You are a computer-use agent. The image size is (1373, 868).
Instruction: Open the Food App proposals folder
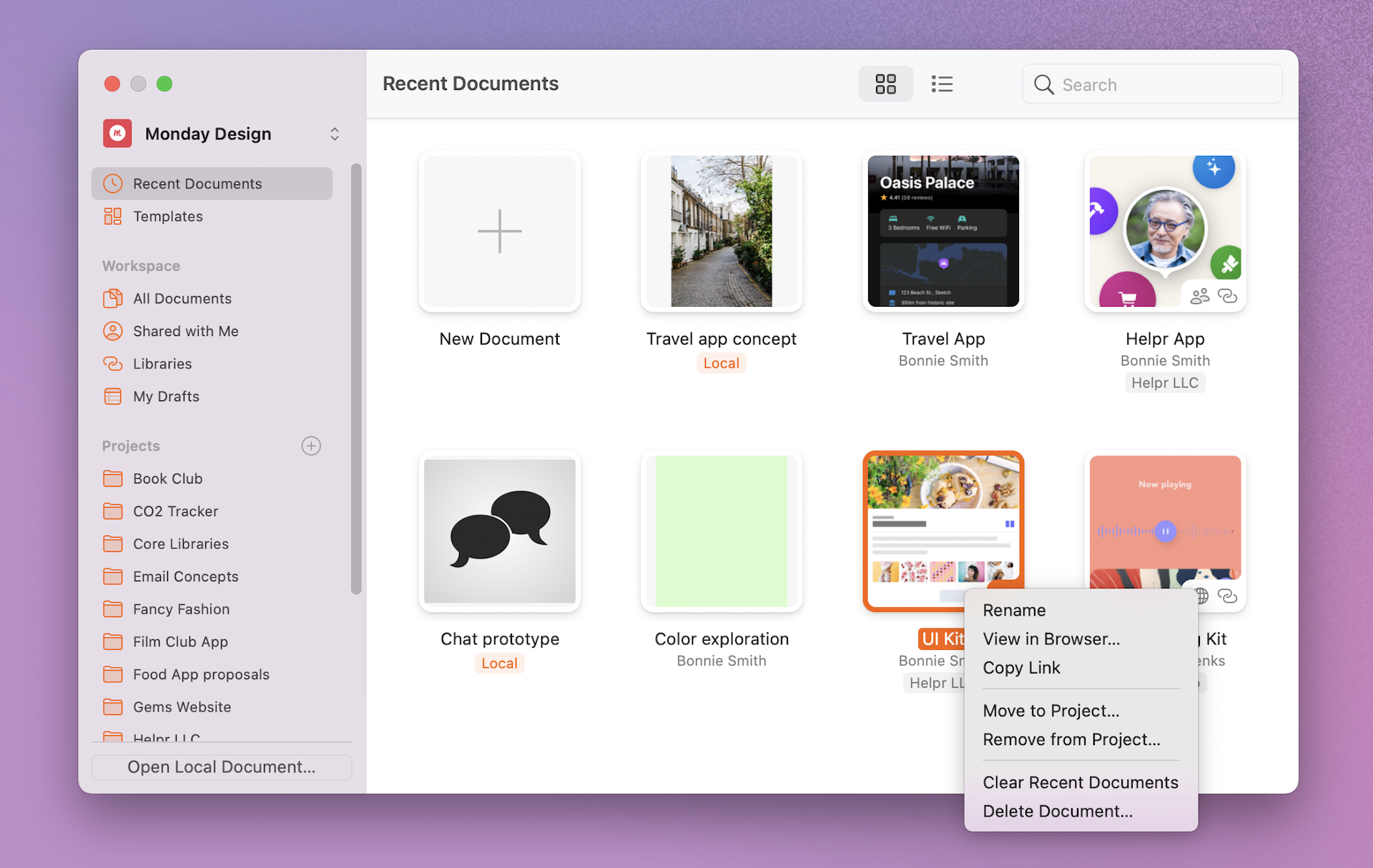click(x=201, y=674)
